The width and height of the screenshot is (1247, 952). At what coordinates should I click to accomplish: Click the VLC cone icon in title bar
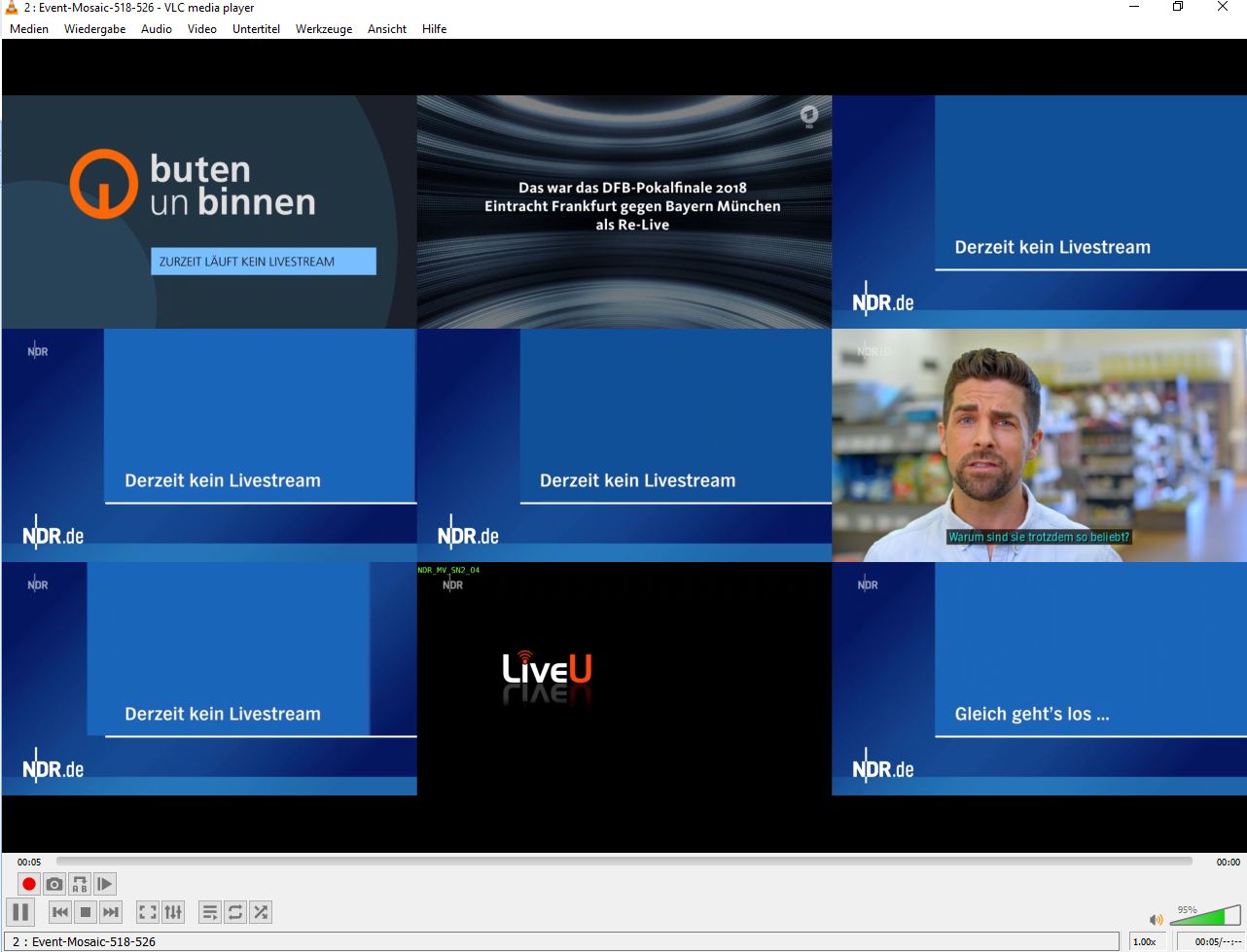coord(12,8)
